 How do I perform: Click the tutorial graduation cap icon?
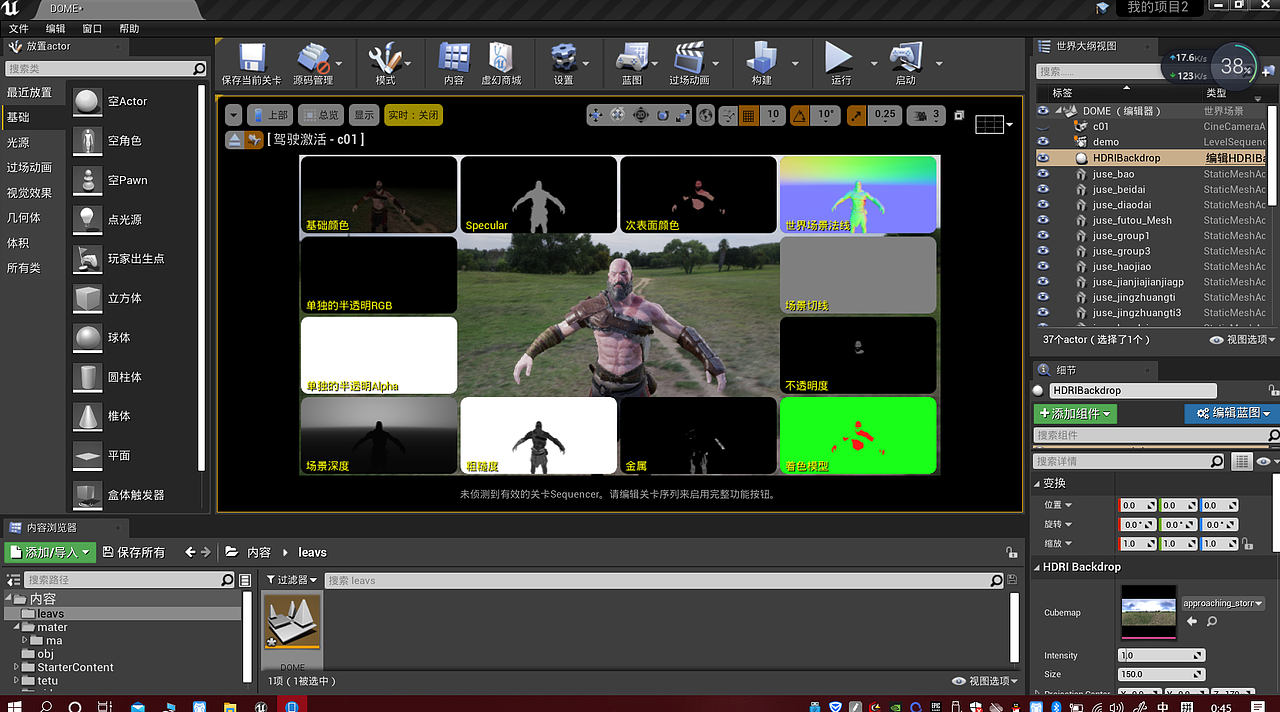tap(1103, 8)
